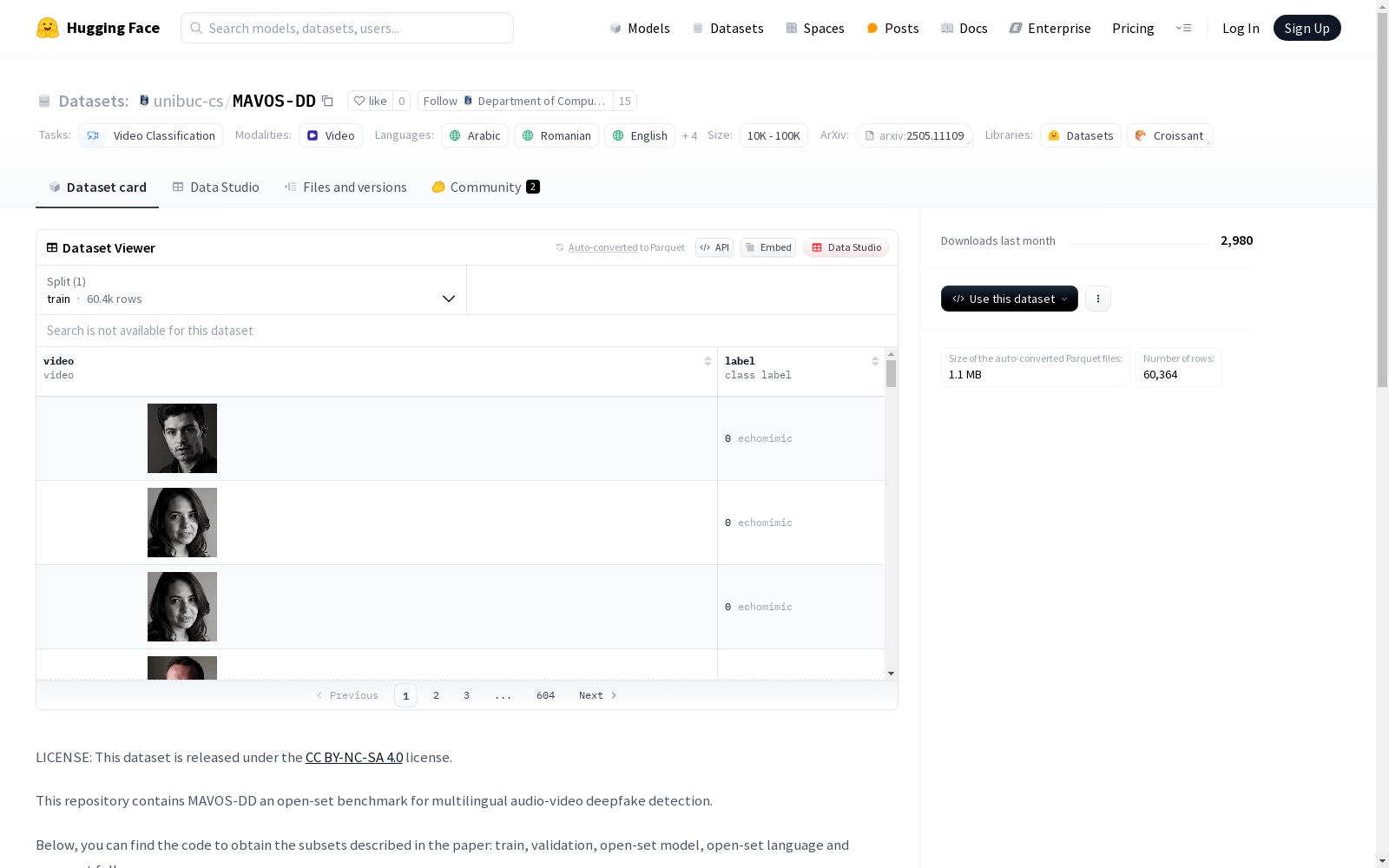Filter by English language tag
Viewport: 1389px width, 868px height.
640,135
